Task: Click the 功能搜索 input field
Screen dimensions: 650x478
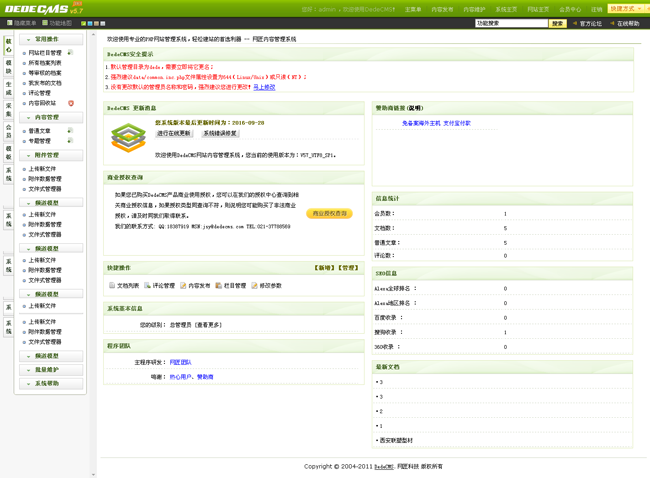Action: [512, 23]
